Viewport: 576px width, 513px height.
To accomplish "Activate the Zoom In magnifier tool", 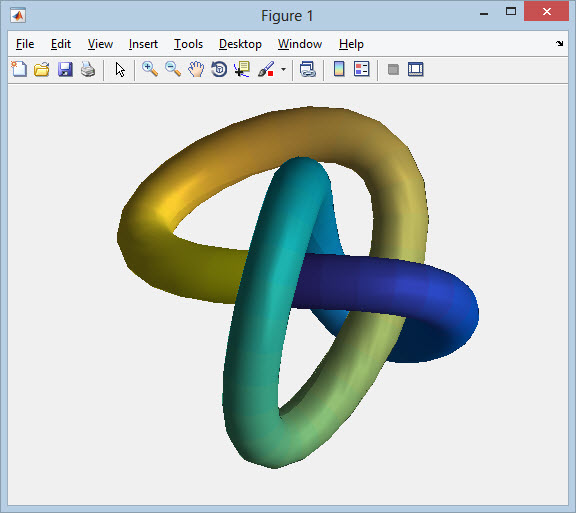I will 150,69.
